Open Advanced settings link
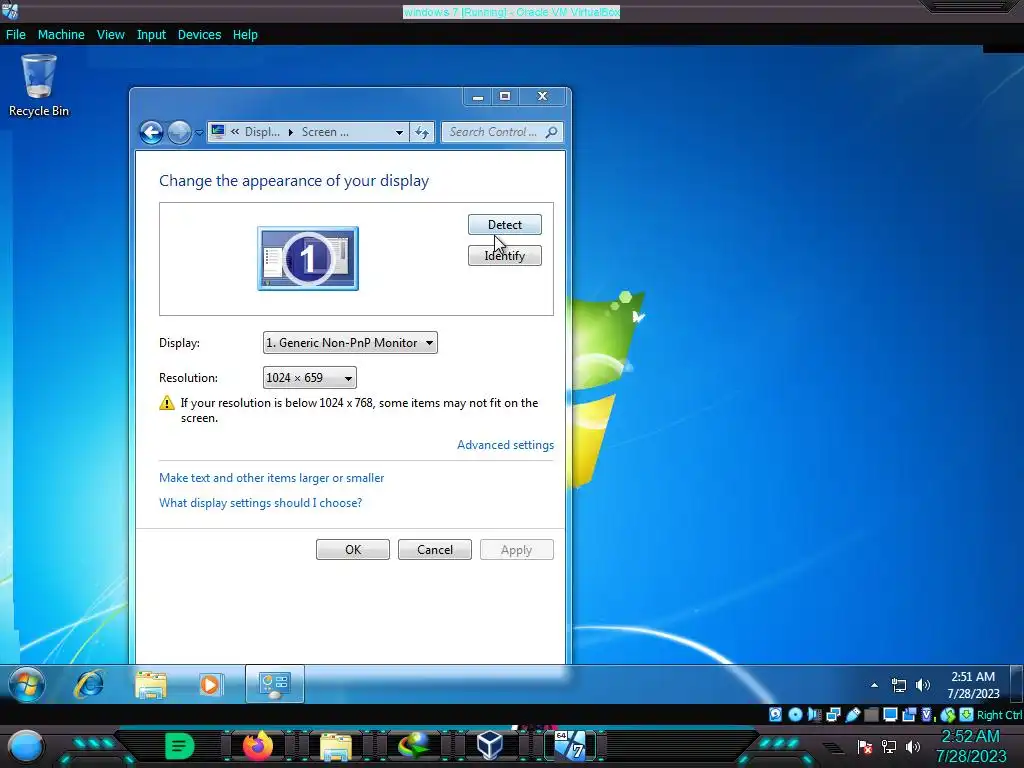Image resolution: width=1024 pixels, height=768 pixels. click(505, 445)
